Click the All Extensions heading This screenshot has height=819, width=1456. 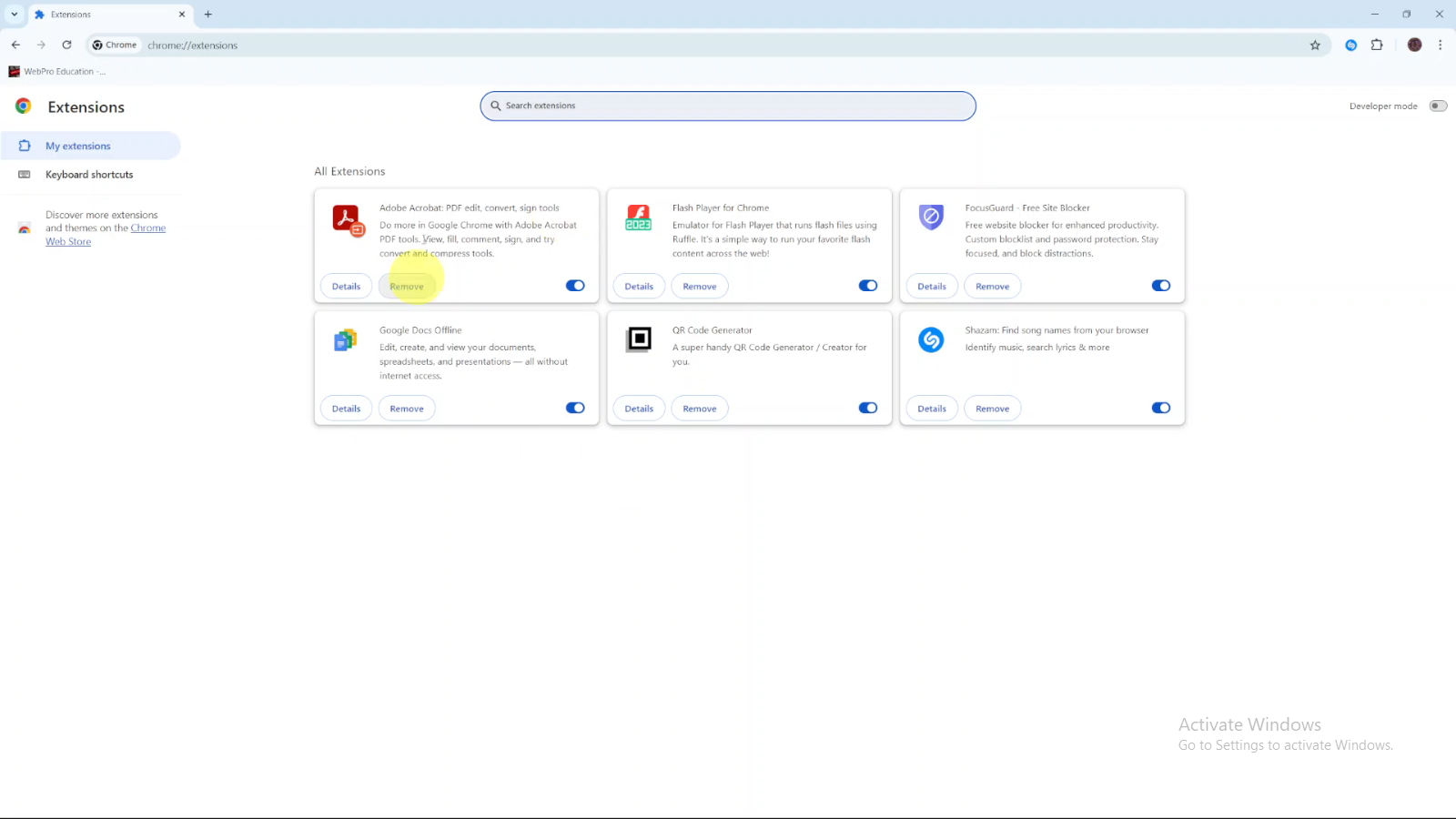[x=349, y=171]
